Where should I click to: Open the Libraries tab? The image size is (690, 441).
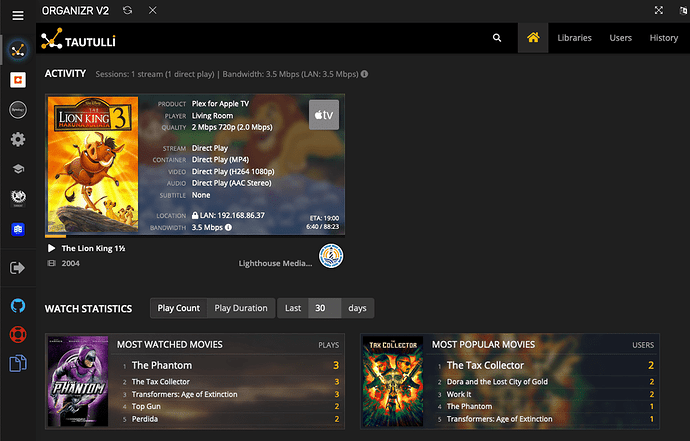574,38
